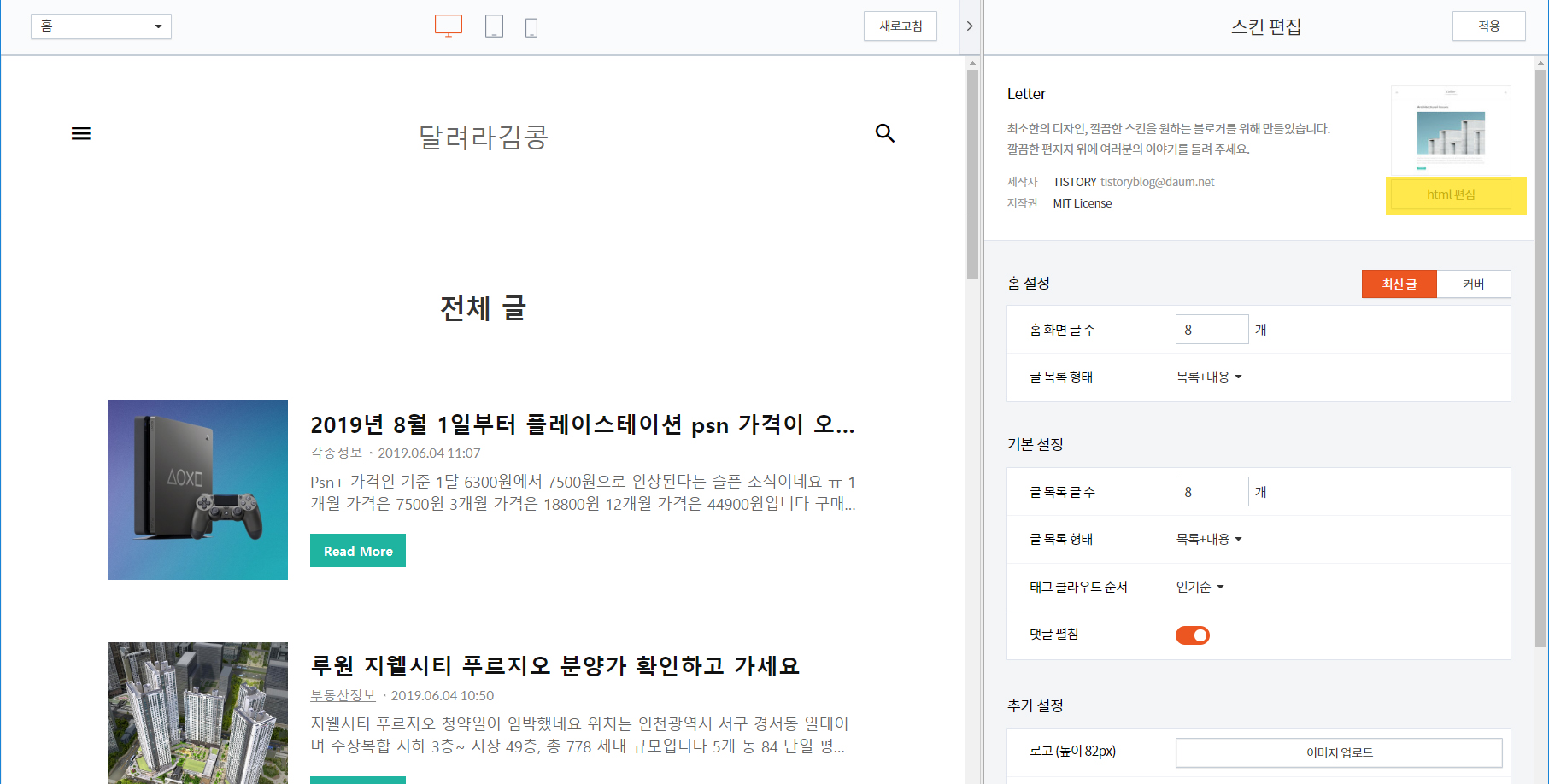Open 글 목록 형태 dropdown under 기본 설정

pos(1209,539)
